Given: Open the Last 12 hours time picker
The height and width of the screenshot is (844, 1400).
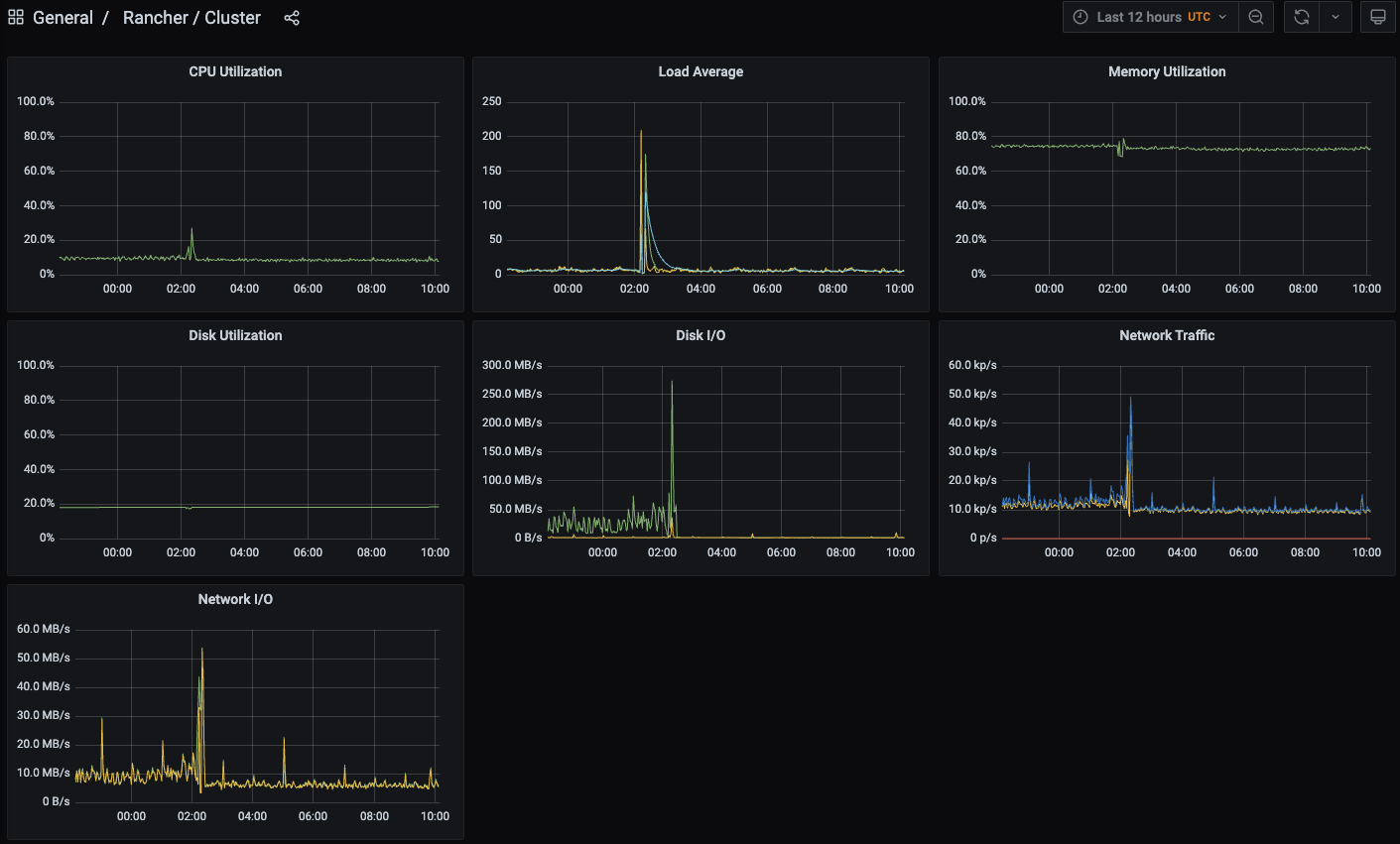Looking at the screenshot, I should pos(1138,17).
